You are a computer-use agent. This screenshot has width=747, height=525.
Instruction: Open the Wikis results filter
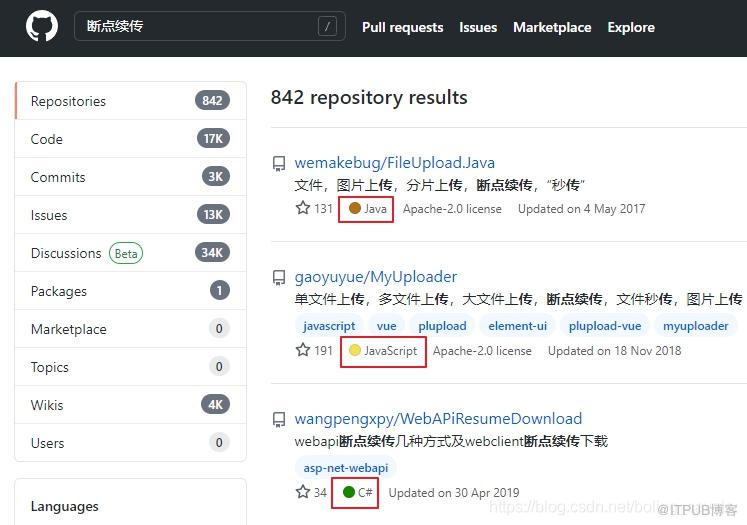coord(131,405)
